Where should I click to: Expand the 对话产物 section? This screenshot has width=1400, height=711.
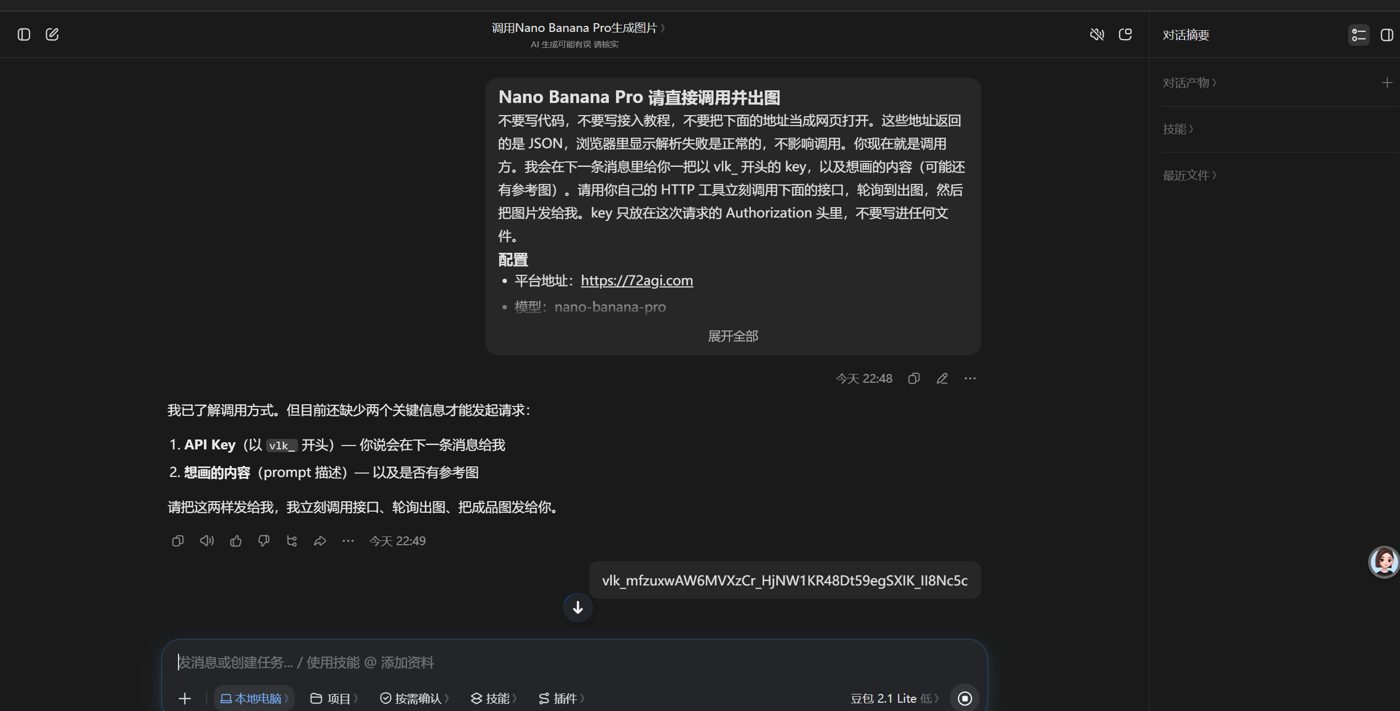point(1189,83)
